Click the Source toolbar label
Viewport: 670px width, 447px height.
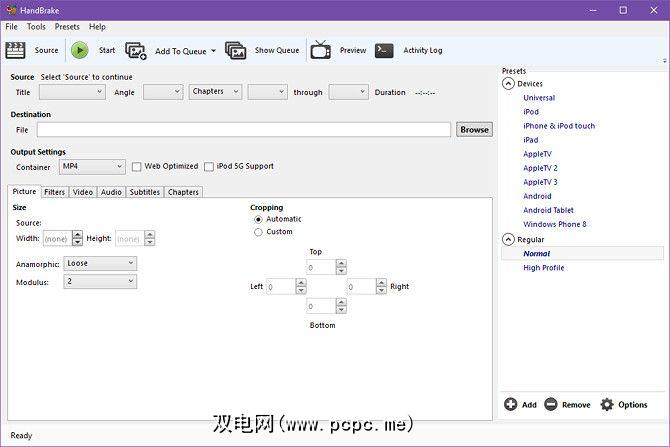[46, 50]
